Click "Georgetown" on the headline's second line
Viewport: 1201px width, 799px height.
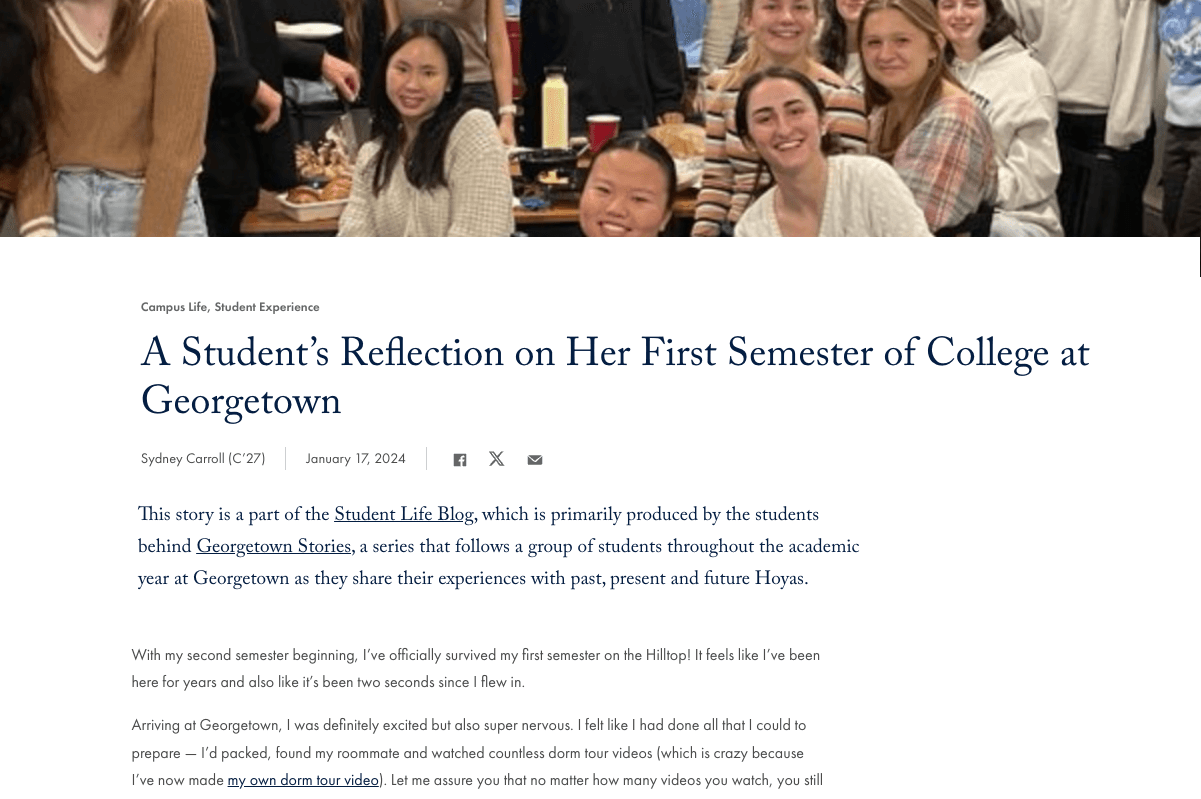coord(241,403)
